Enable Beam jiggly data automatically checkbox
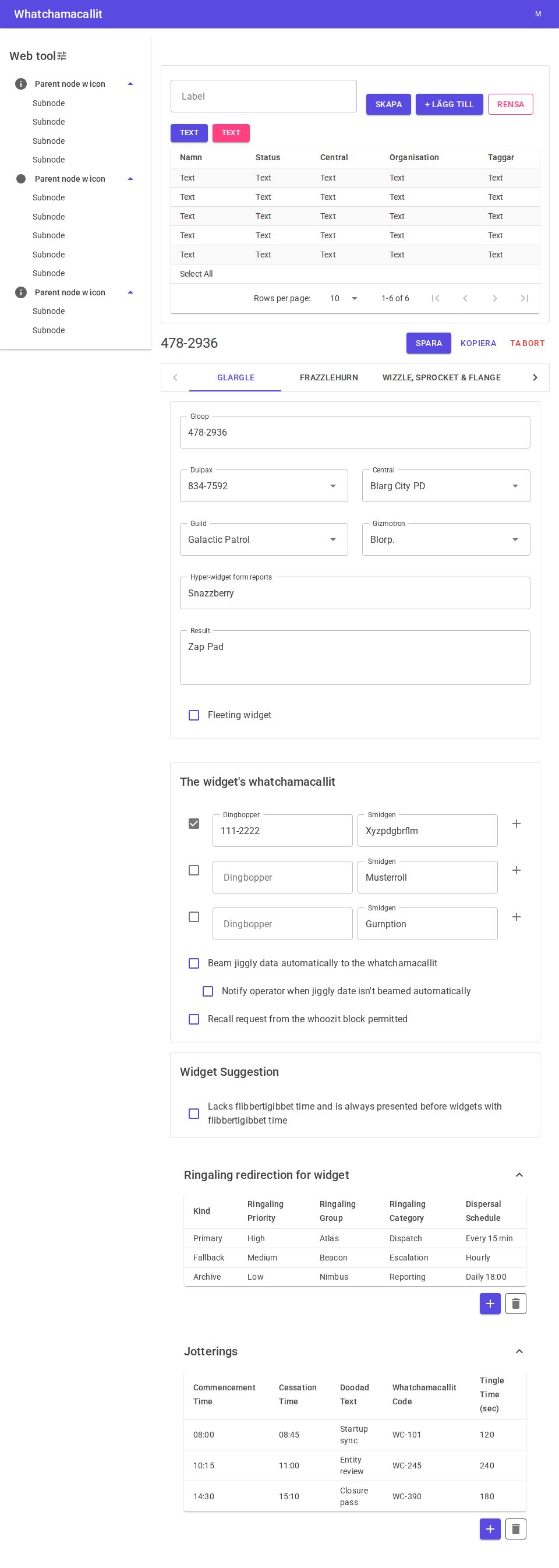Viewport: 559px width, 1568px height. point(194,963)
